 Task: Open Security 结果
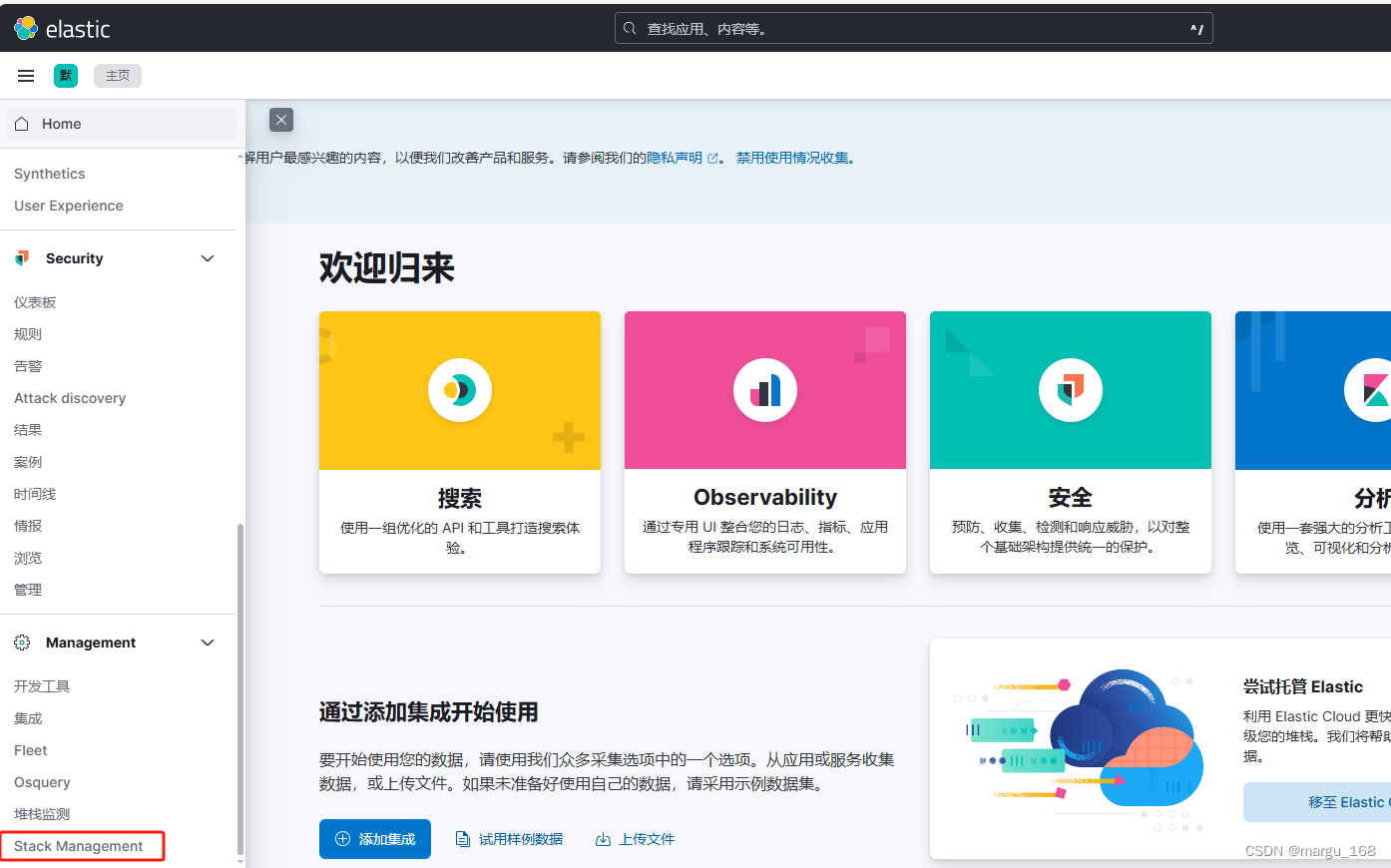28,430
